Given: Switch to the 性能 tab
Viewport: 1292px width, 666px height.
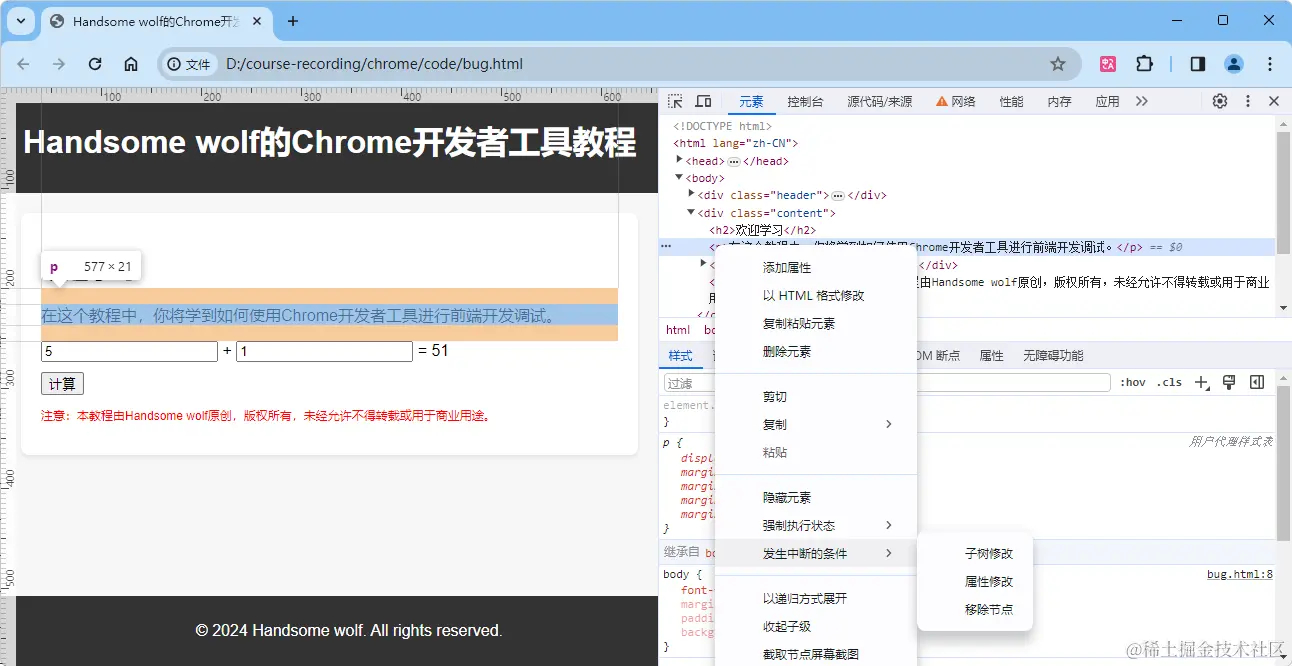Looking at the screenshot, I should [1011, 101].
